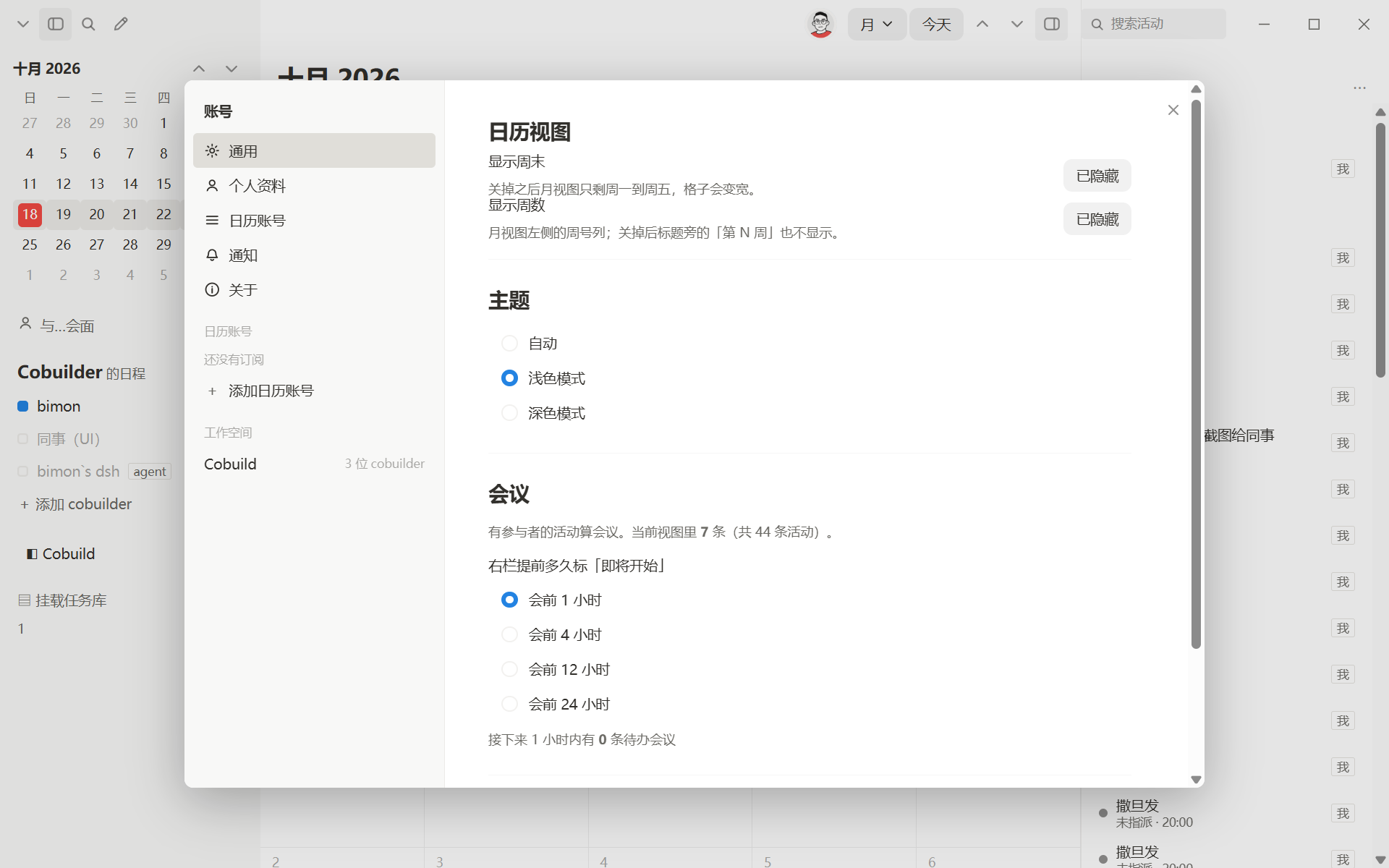
Task: Select October 18 in mini calendar
Action: coord(30,214)
